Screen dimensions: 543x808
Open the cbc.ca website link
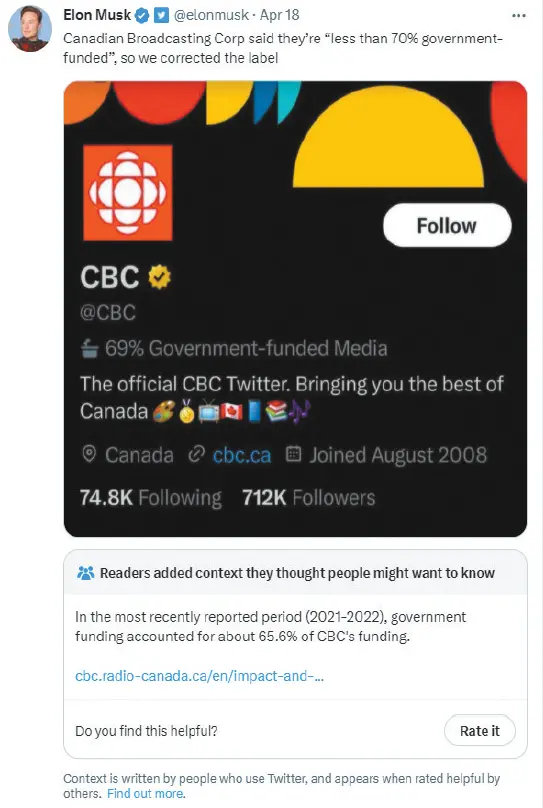tap(242, 455)
